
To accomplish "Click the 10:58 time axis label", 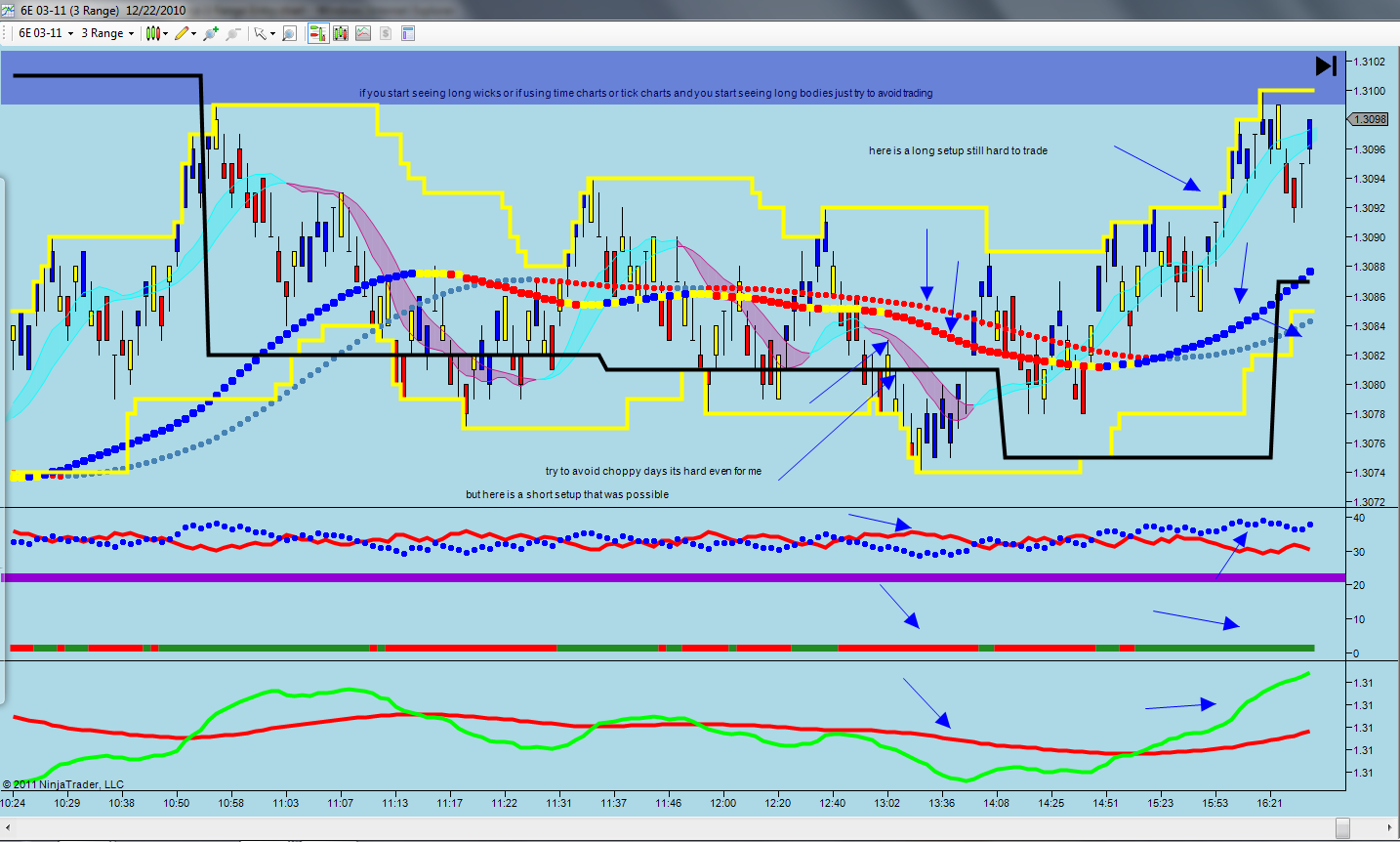I will point(231,803).
